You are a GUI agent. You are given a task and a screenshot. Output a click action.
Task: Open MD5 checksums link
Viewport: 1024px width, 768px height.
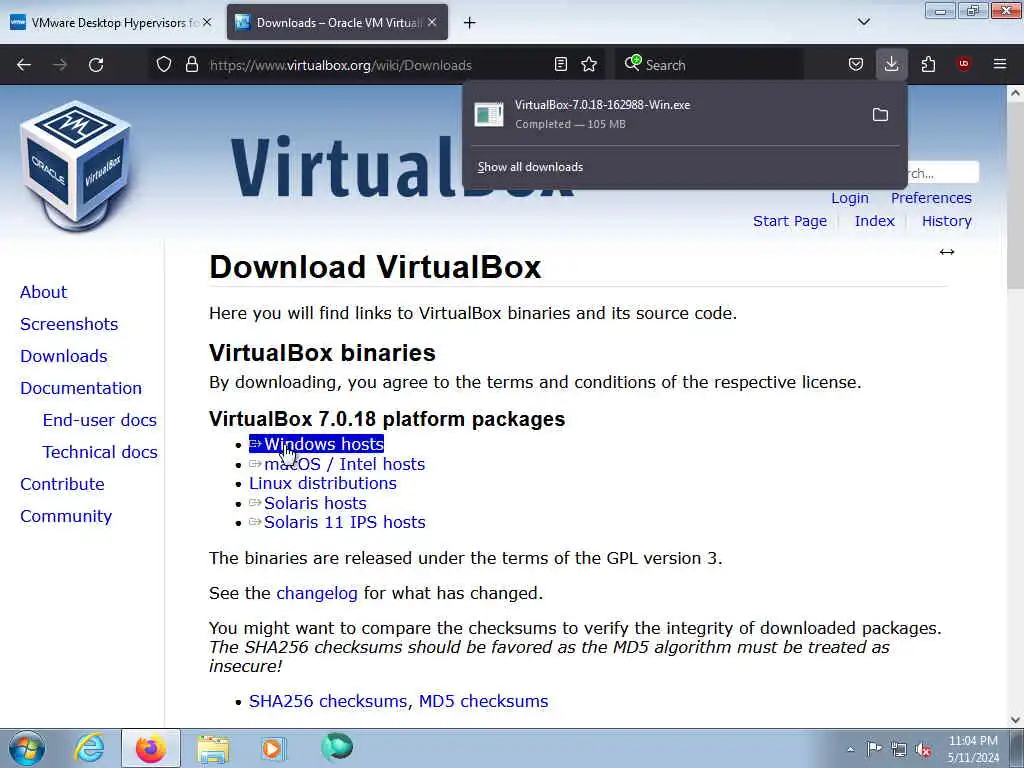coord(483,701)
